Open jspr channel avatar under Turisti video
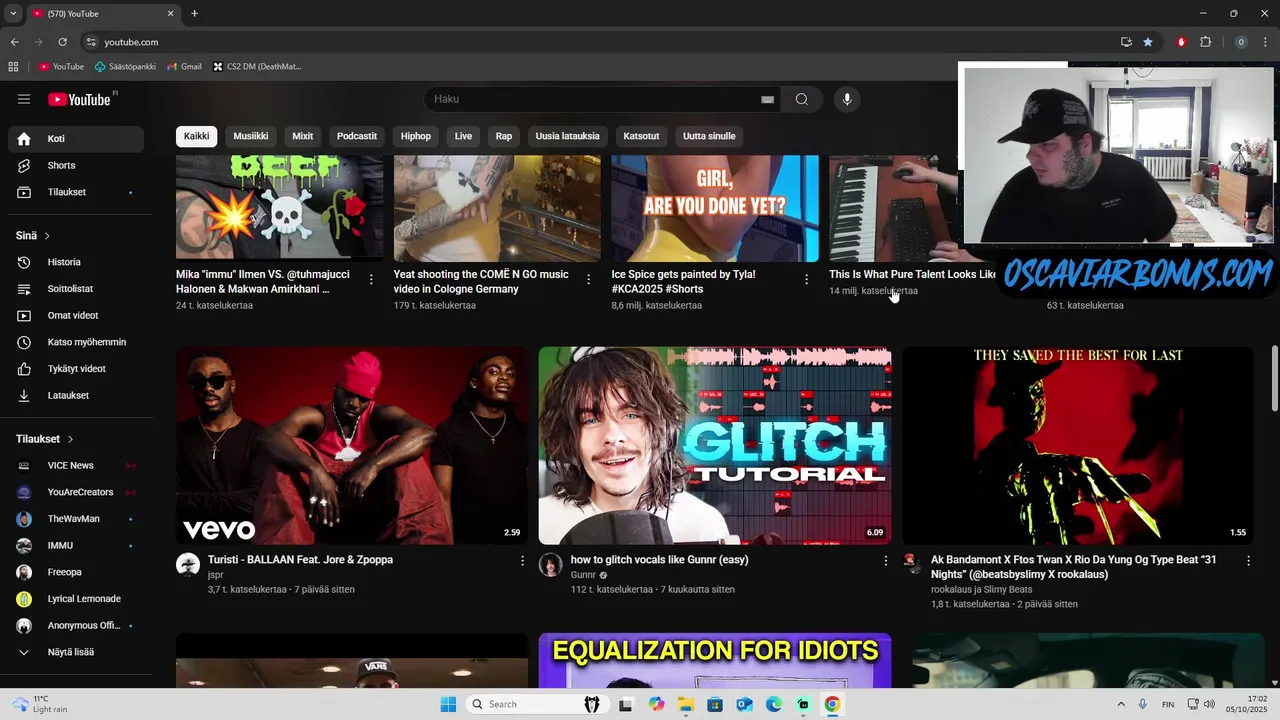 tap(188, 564)
